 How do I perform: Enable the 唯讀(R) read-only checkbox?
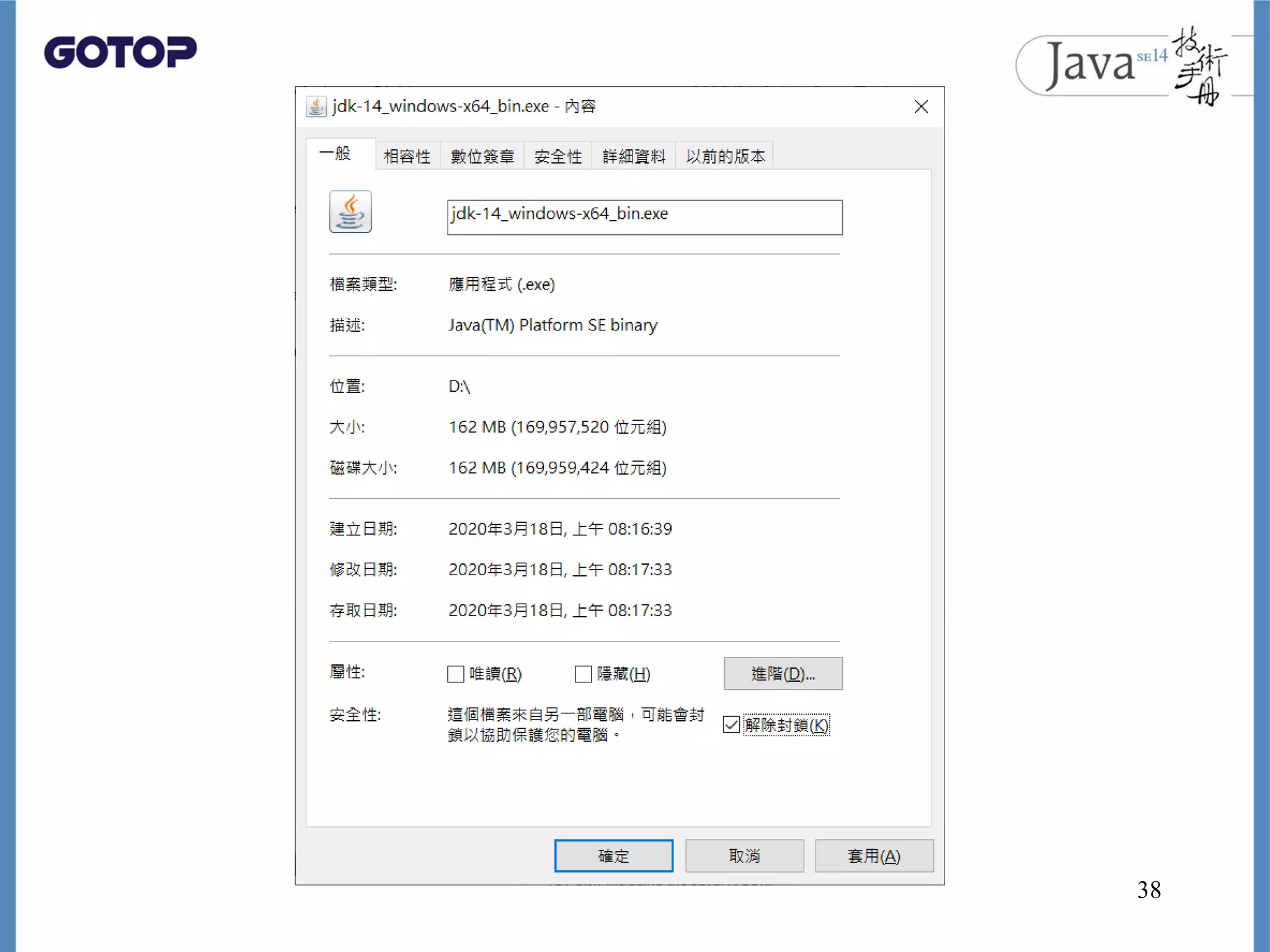[456, 674]
